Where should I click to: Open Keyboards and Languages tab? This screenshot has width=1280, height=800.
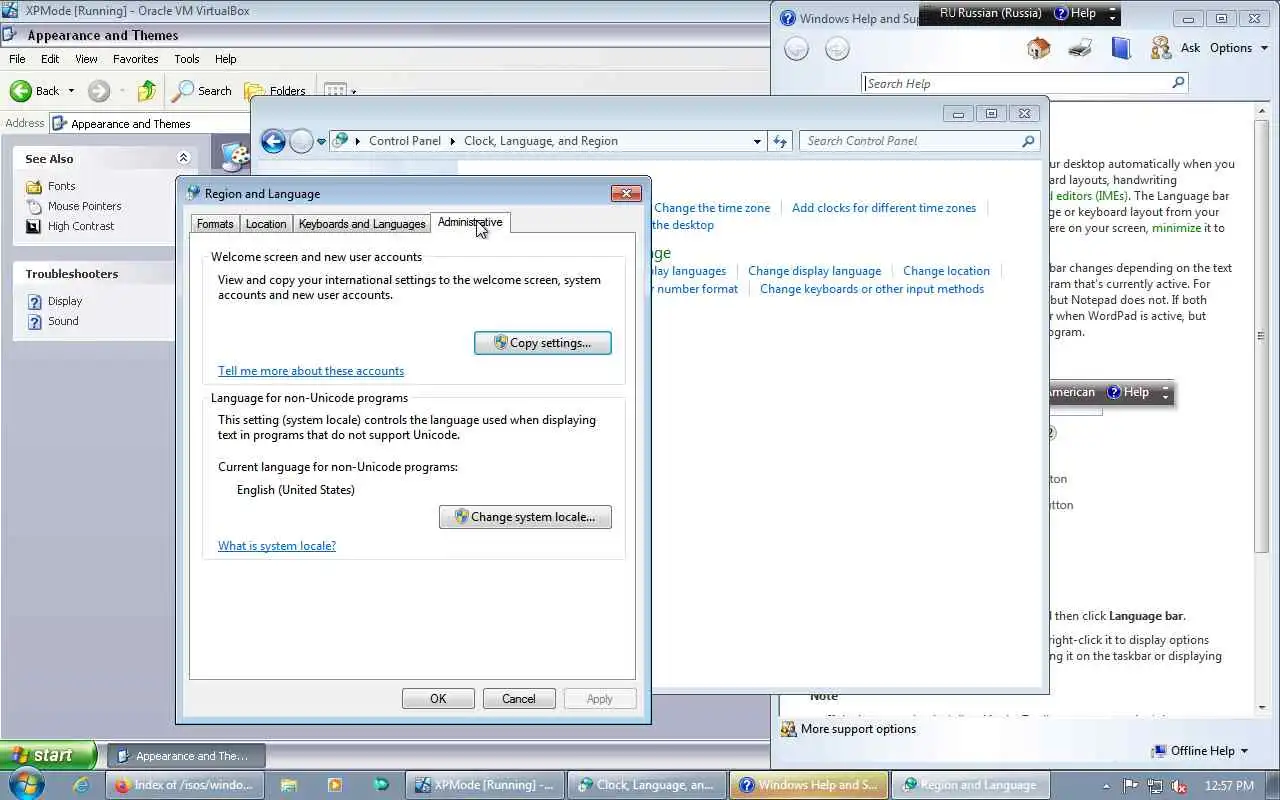tap(362, 224)
